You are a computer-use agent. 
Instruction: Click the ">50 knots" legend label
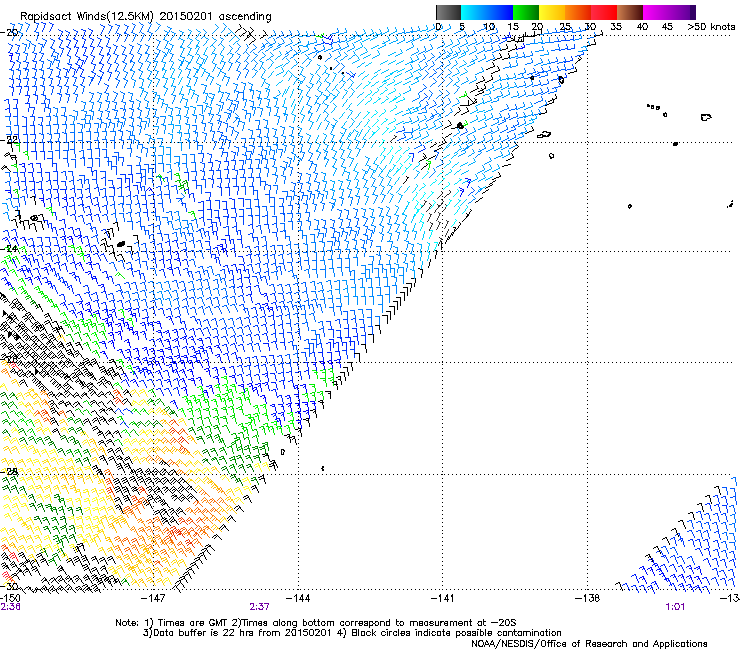[711, 27]
